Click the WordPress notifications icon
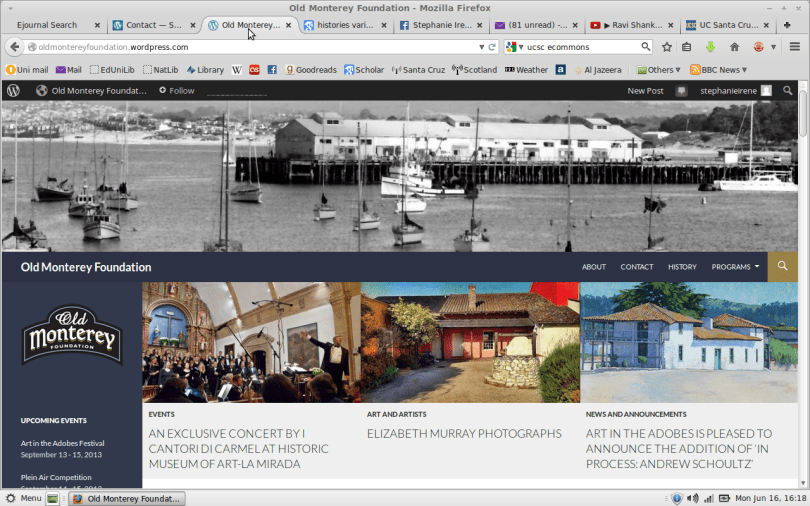Image resolution: width=810 pixels, height=506 pixels. coord(682,91)
